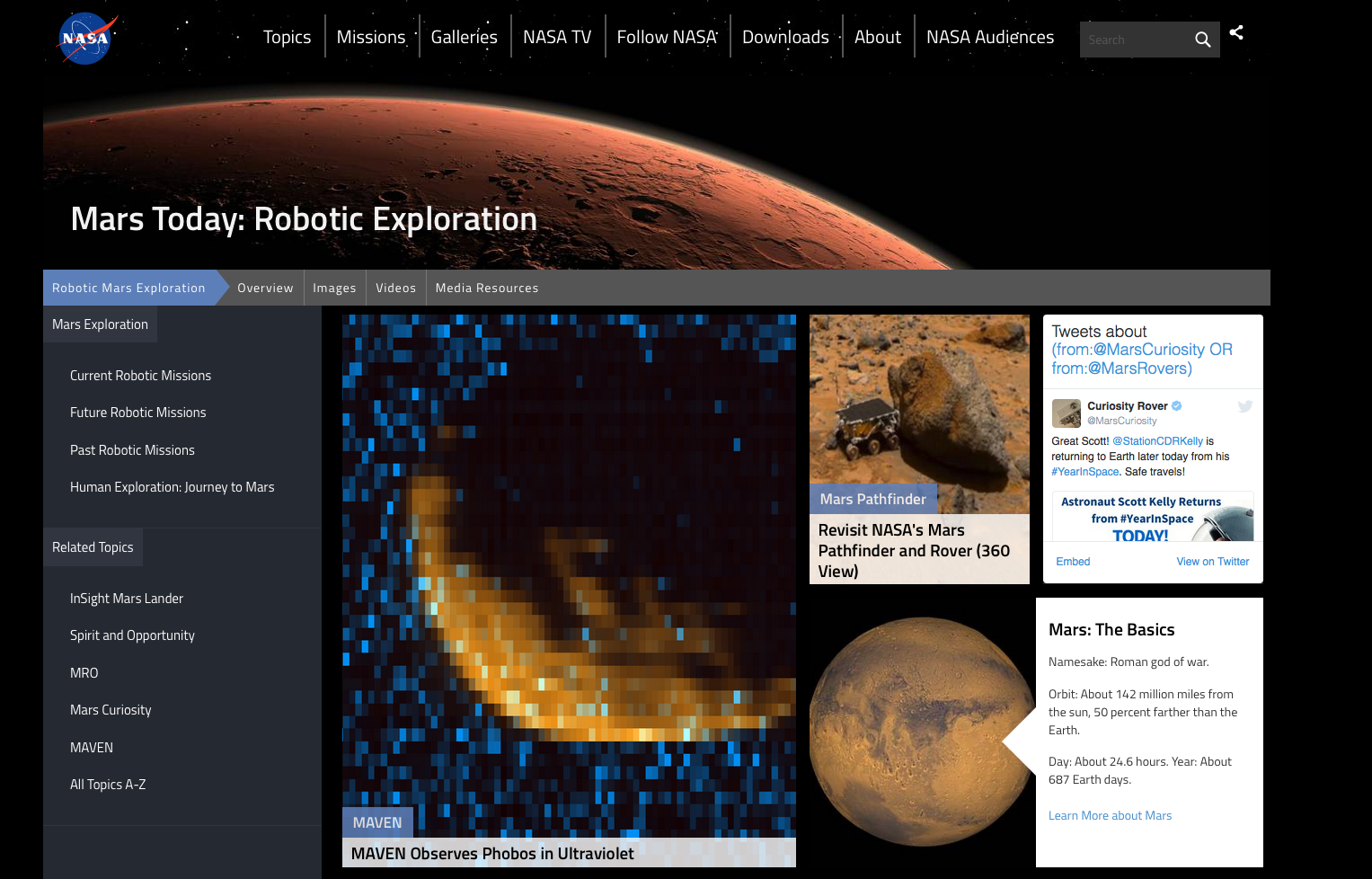Click the search magnifier icon
1372x879 pixels.
[1202, 40]
